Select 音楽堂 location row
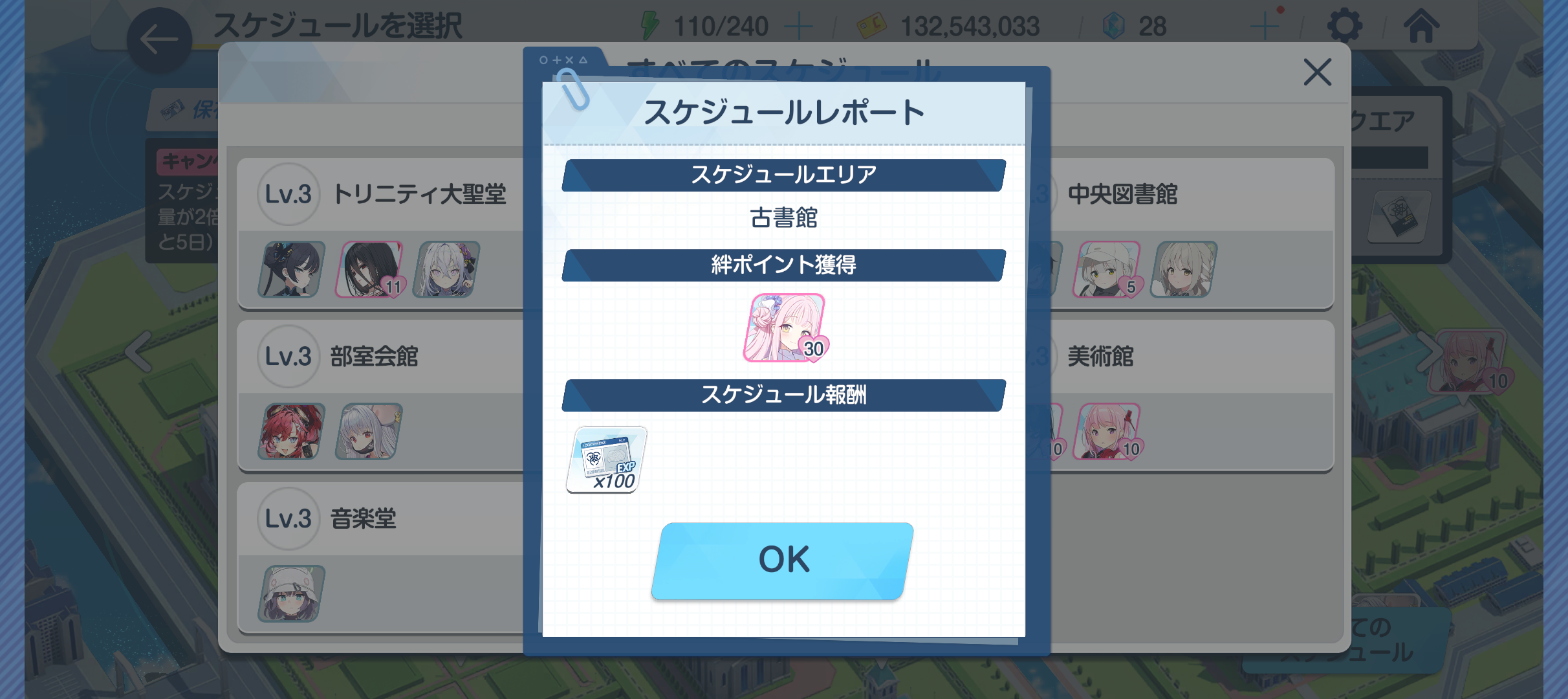Image resolution: width=1568 pixels, height=699 pixels. (382, 558)
